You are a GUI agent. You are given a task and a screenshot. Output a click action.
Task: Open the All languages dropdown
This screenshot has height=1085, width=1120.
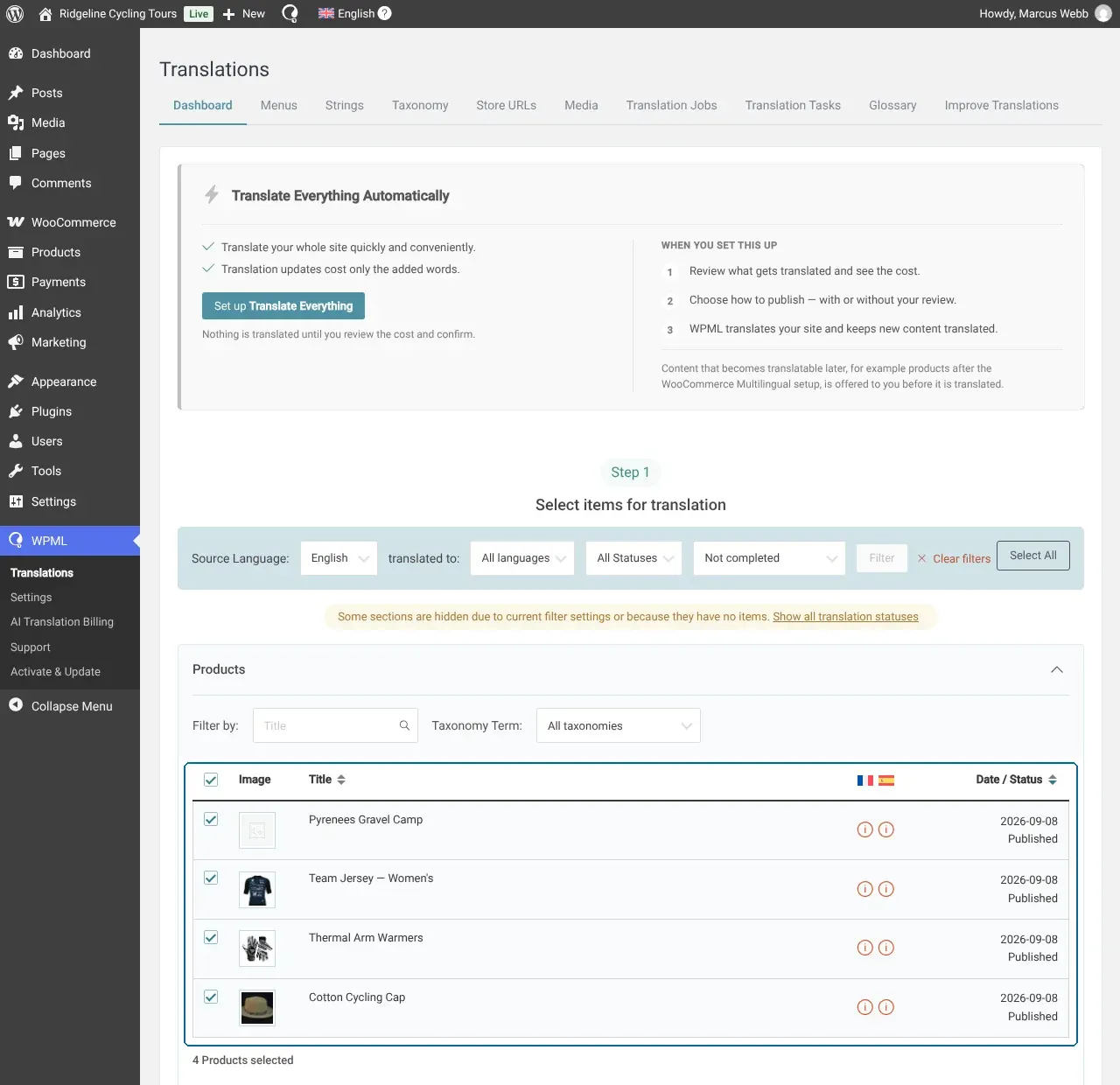click(522, 558)
